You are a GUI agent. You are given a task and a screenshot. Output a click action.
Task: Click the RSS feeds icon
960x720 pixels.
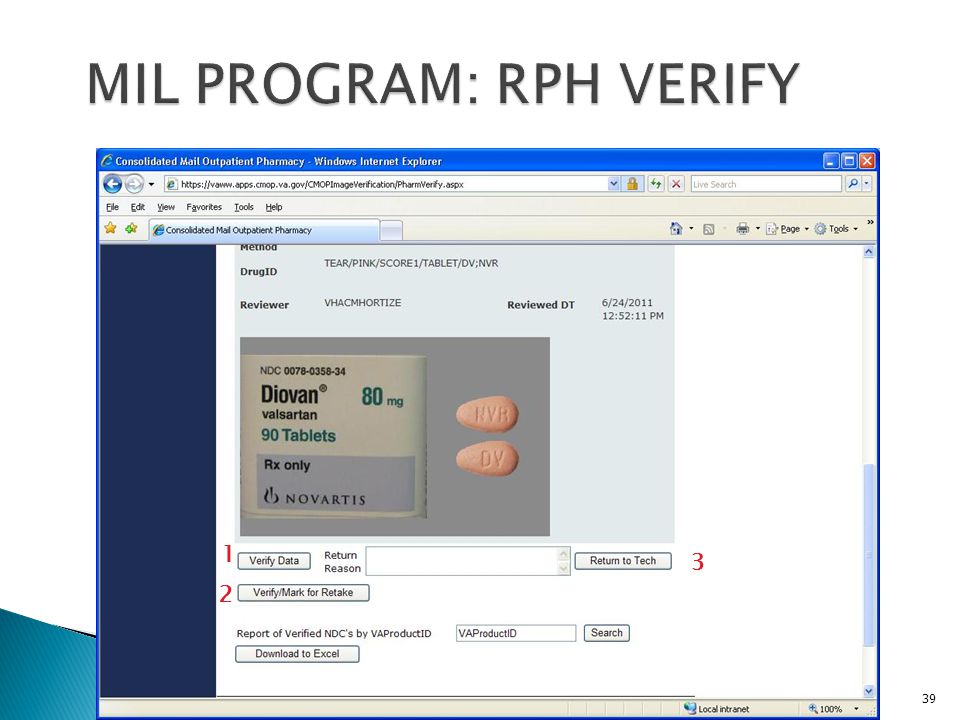click(708, 229)
